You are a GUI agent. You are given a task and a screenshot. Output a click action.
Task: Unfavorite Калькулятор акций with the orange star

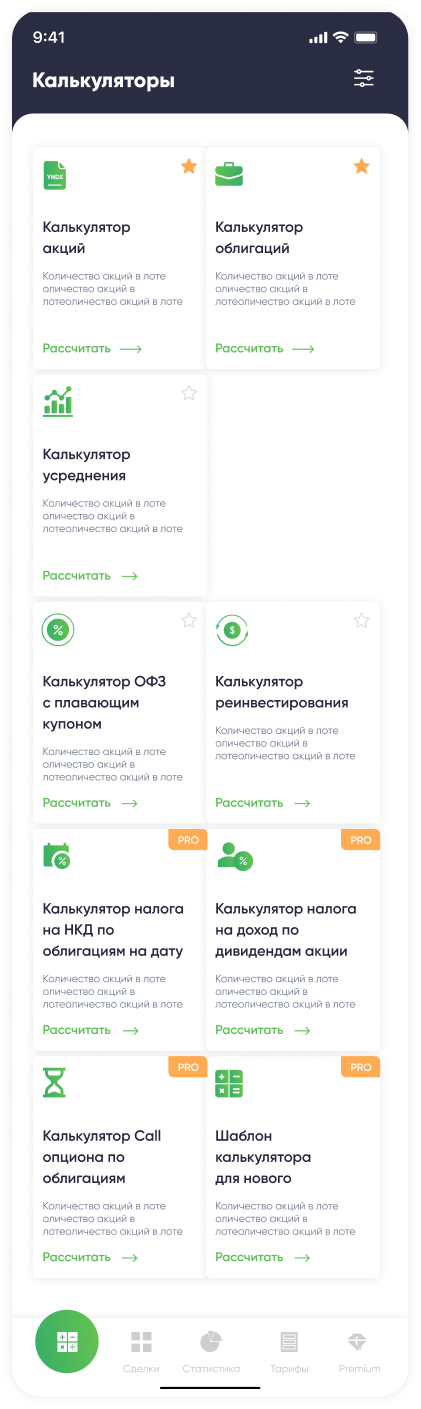coord(189,166)
